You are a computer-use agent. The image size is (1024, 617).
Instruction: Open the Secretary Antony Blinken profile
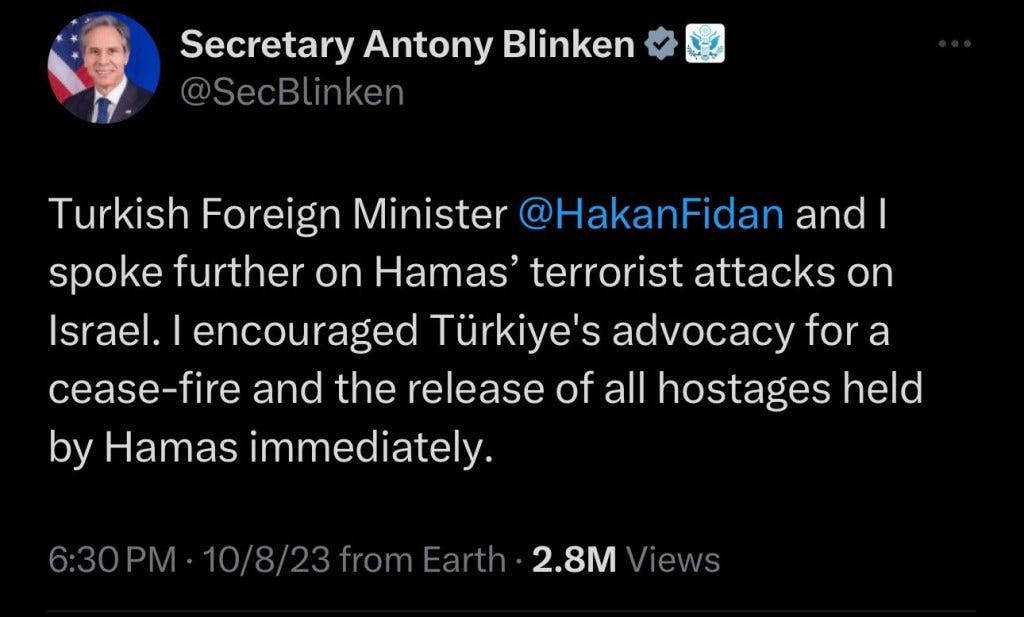point(405,41)
